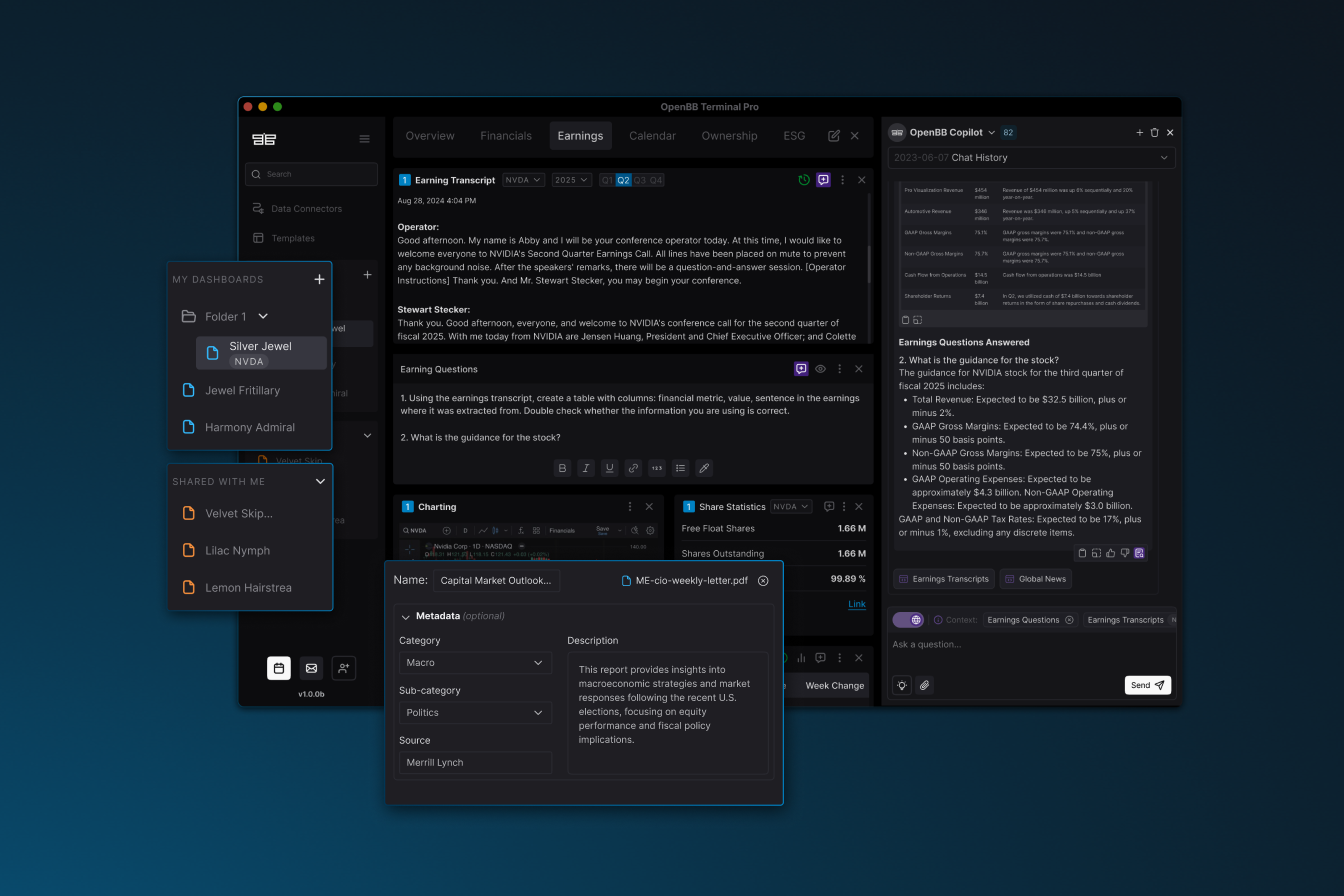
Task: Select Q3 in the quarter selector
Action: (640, 180)
